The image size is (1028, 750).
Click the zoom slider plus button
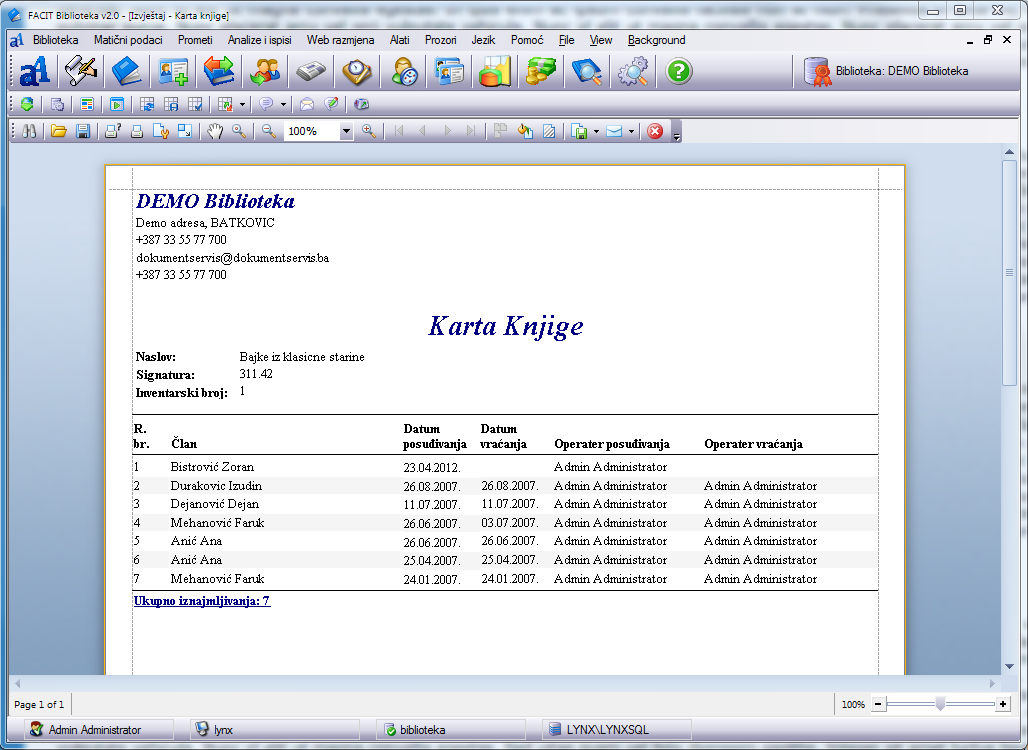(1002, 704)
